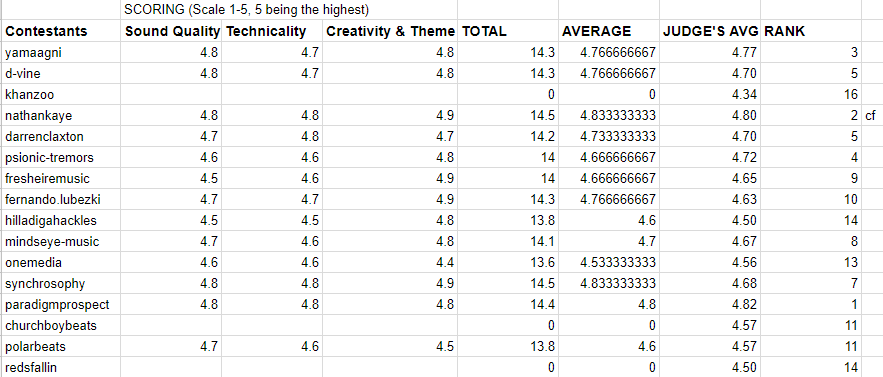
Task: Select nathankaye's RANK value 2
Action: [x=811, y=116]
